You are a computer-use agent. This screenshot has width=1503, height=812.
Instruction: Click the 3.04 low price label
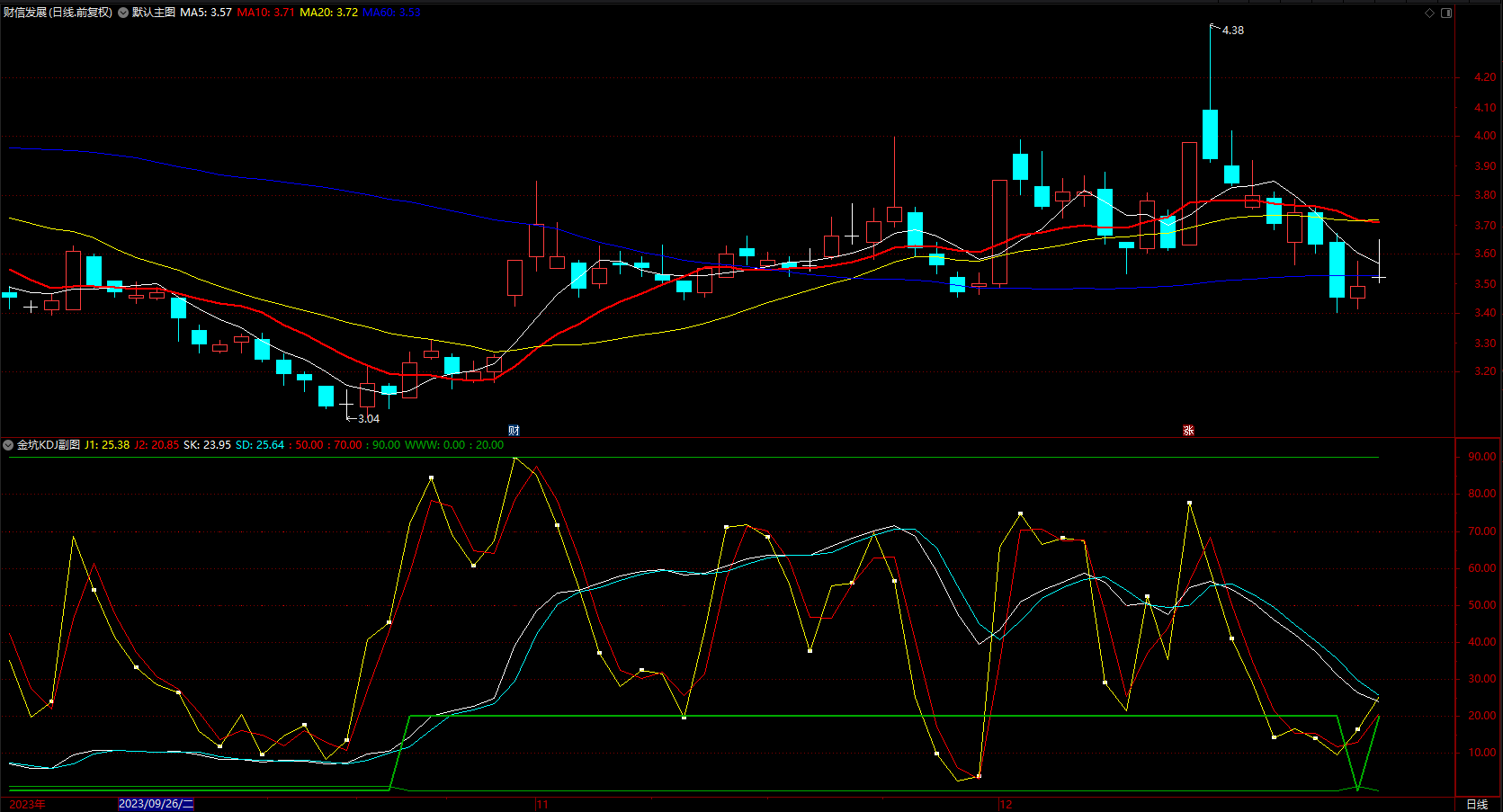pyautogui.click(x=369, y=419)
